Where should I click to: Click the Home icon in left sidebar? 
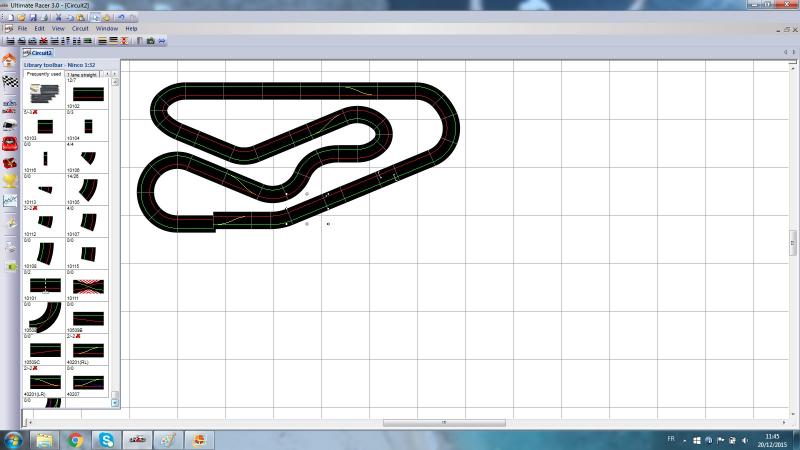click(10, 60)
